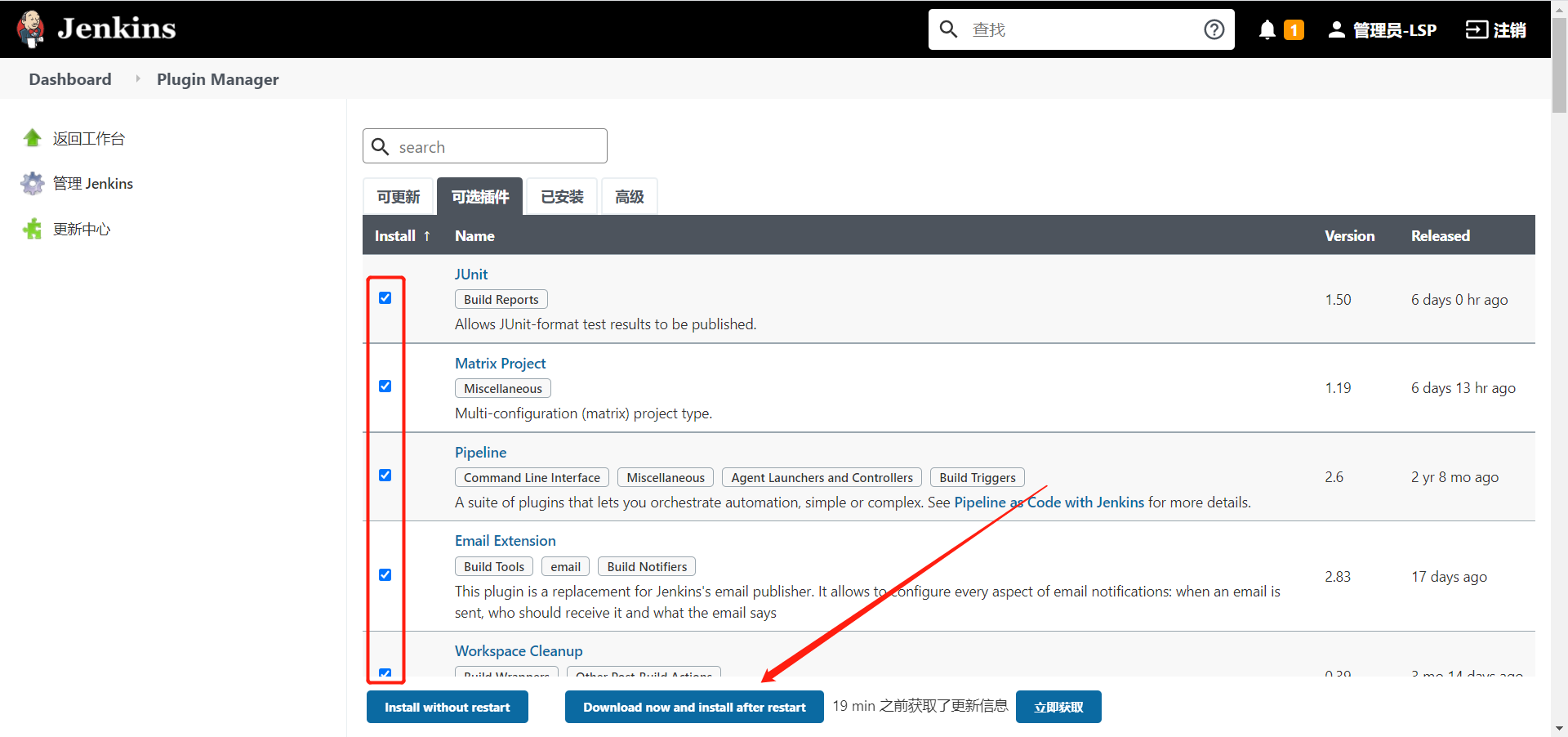Open the 已安装 tab
The height and width of the screenshot is (737, 1568).
point(562,197)
